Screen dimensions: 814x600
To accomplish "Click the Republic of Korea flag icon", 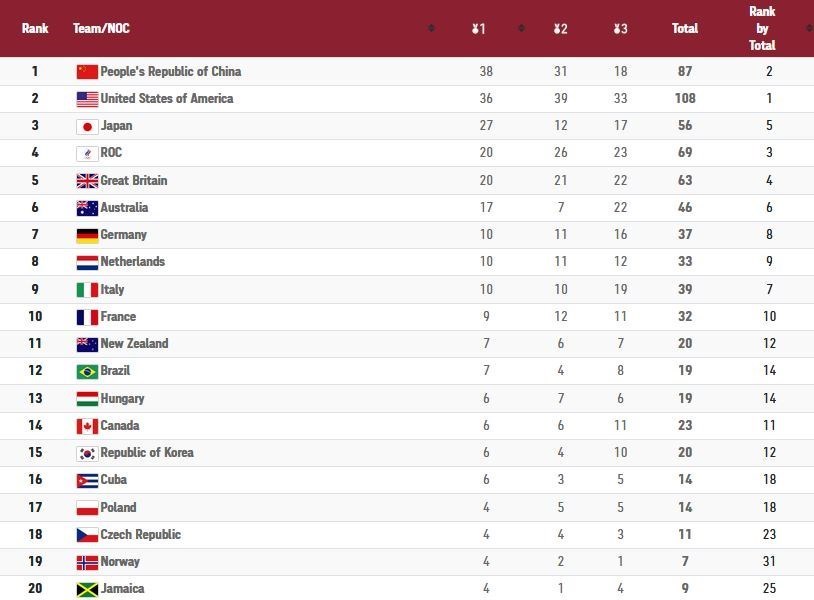I will (87, 454).
